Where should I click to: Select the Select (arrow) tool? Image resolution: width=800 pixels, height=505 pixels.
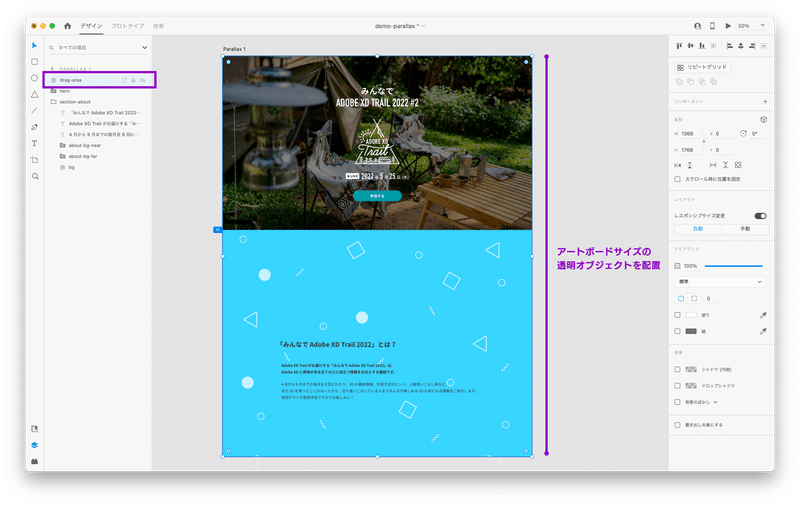pos(34,45)
